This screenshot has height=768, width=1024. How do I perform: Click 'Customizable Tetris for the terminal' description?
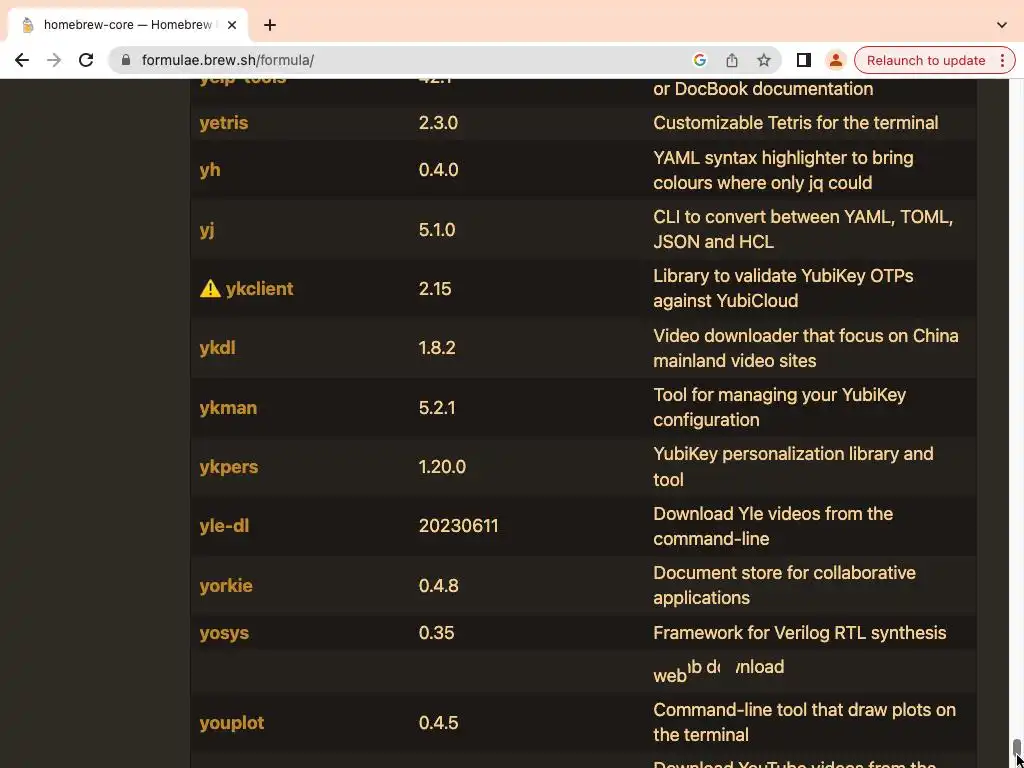pyautogui.click(x=795, y=123)
